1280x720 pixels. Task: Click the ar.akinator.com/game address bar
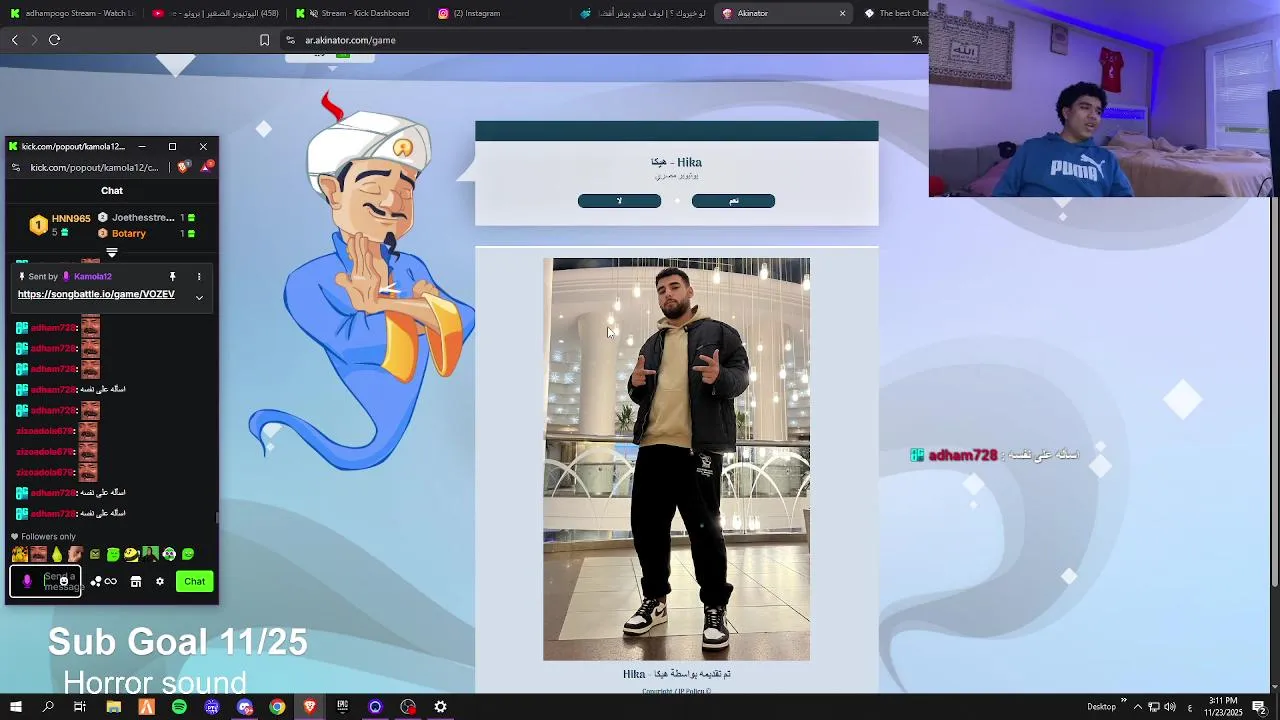600,40
